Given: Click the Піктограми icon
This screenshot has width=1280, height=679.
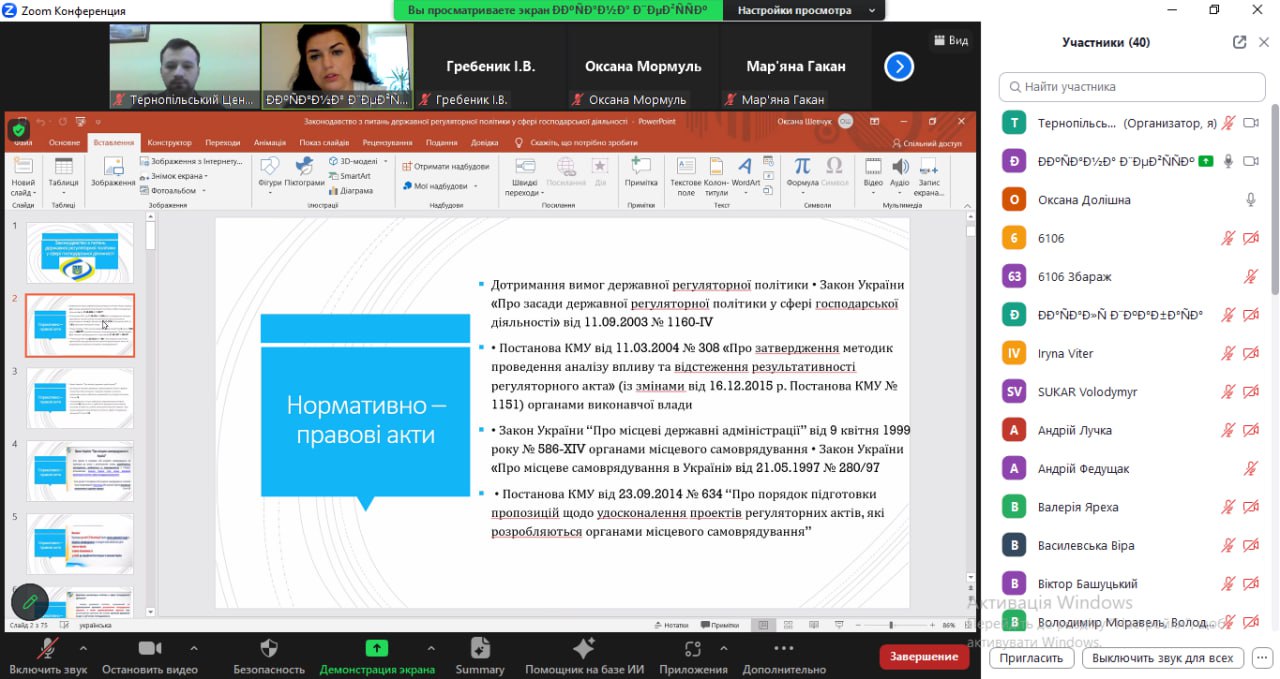Looking at the screenshot, I should [305, 168].
